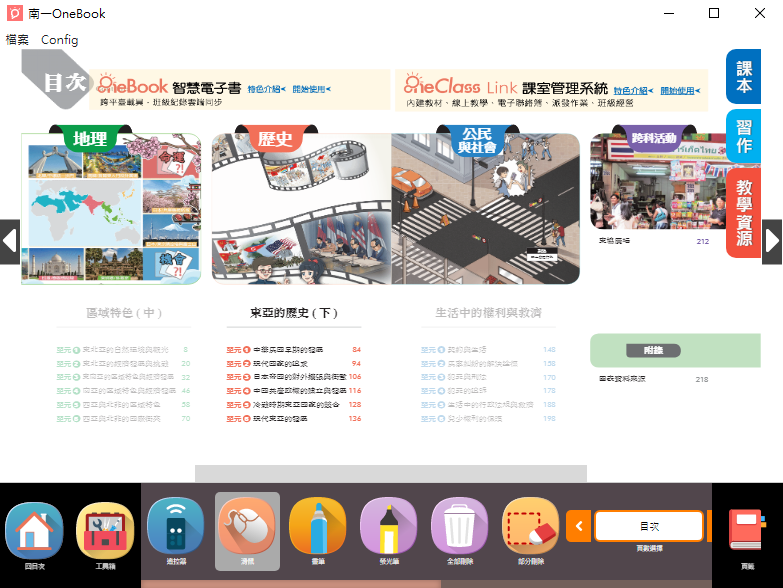This screenshot has width=783, height=588.
Task: Click the 全部刪除 trash can icon
Action: coord(459,527)
